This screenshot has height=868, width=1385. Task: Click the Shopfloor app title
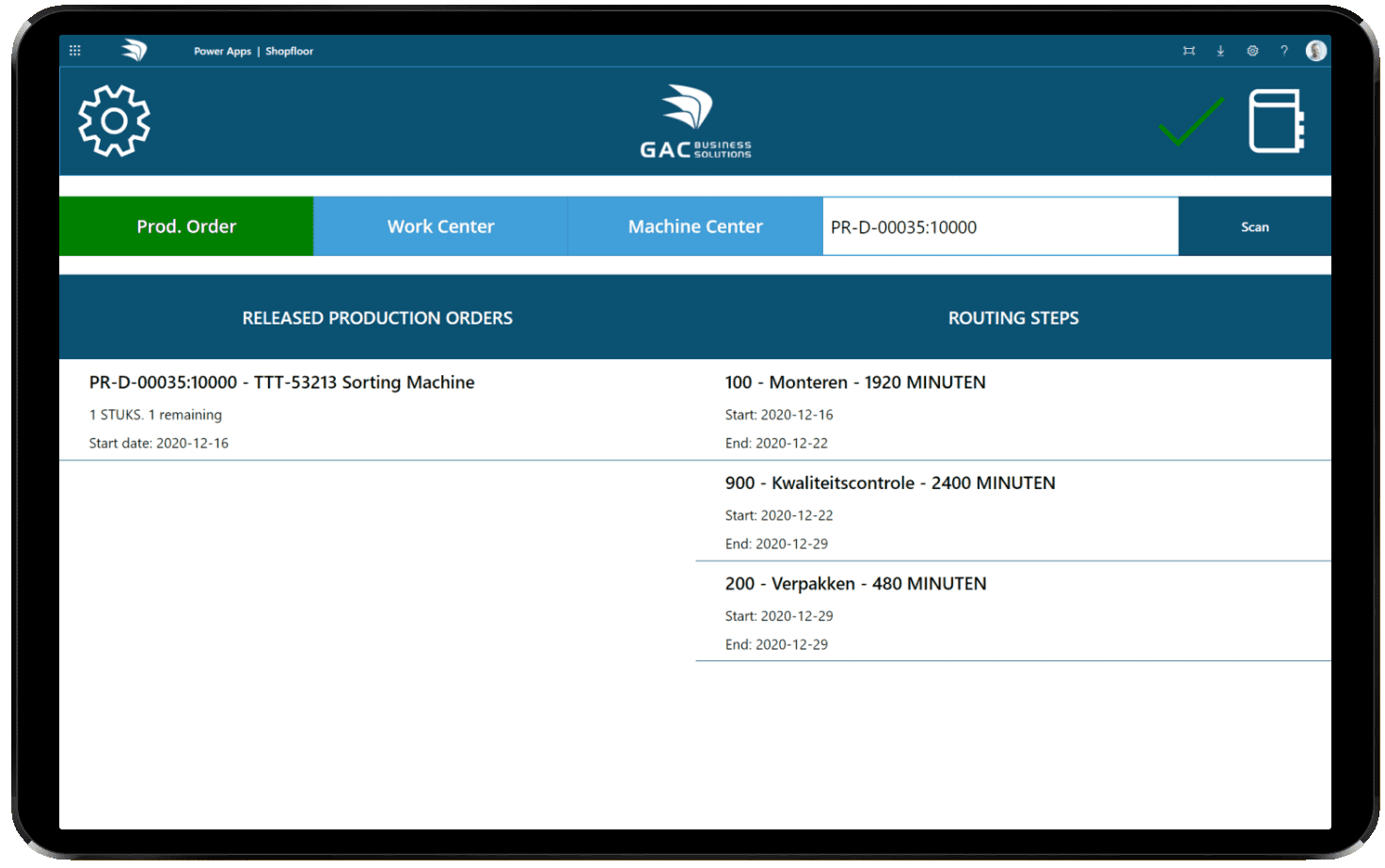click(289, 52)
